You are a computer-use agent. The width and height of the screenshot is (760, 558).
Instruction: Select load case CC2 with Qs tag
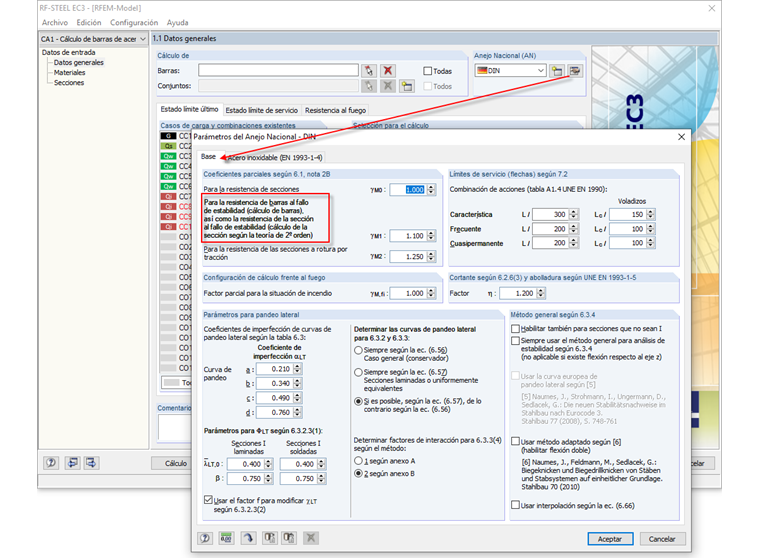[176, 146]
